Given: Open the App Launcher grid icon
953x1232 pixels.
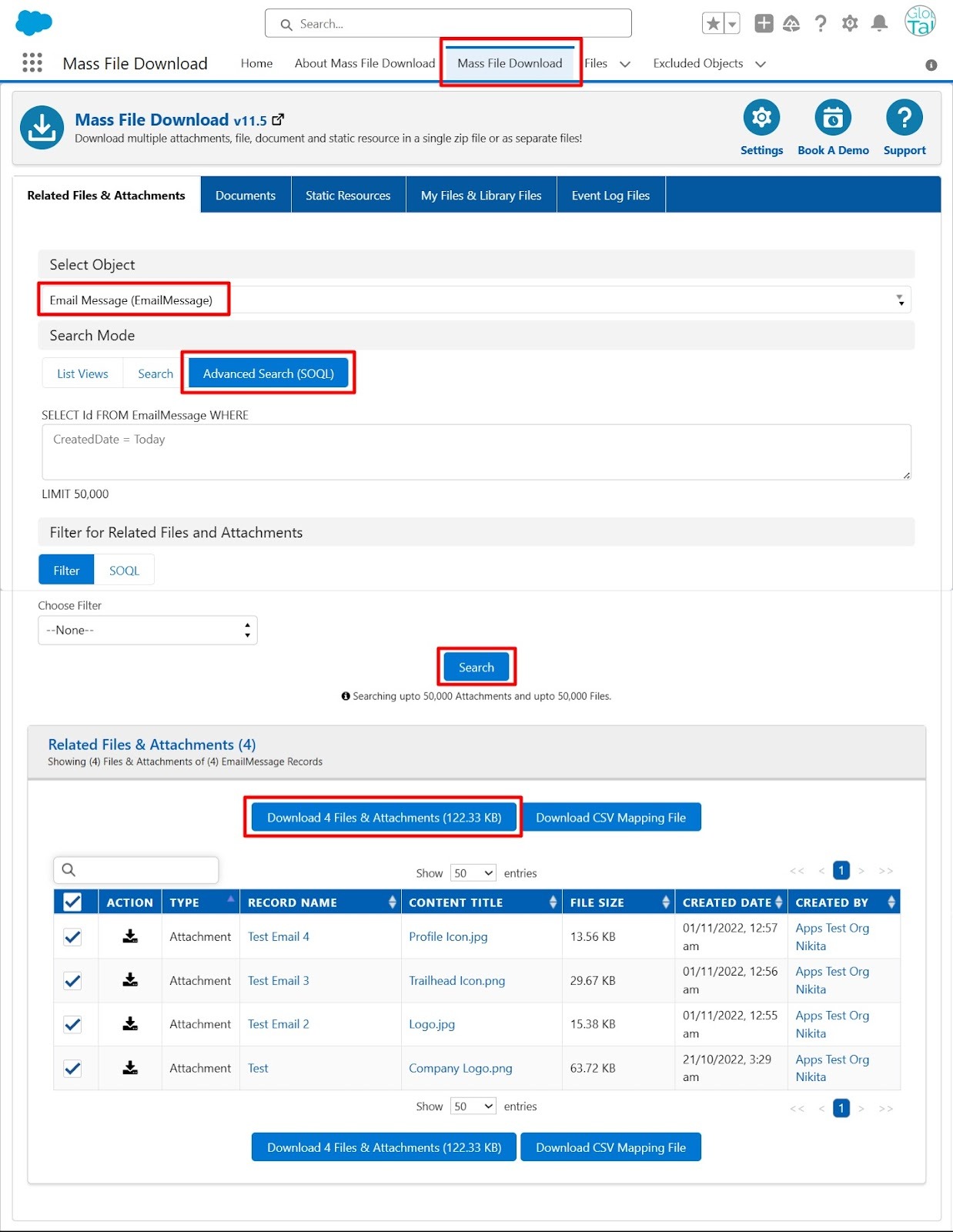Looking at the screenshot, I should (x=32, y=63).
